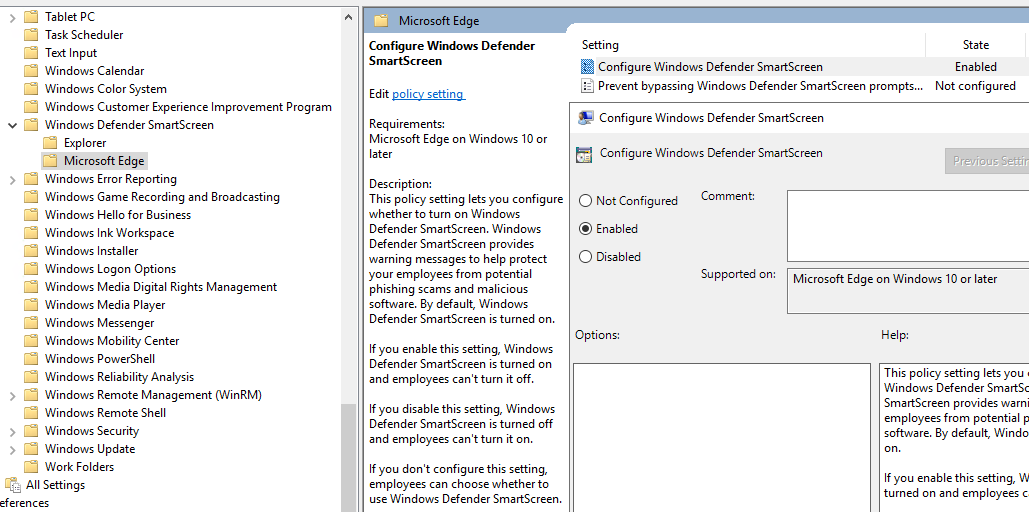Click the policy setting icon beside dialog heading
Viewport: 1029px width, 512px height.
tap(584, 154)
